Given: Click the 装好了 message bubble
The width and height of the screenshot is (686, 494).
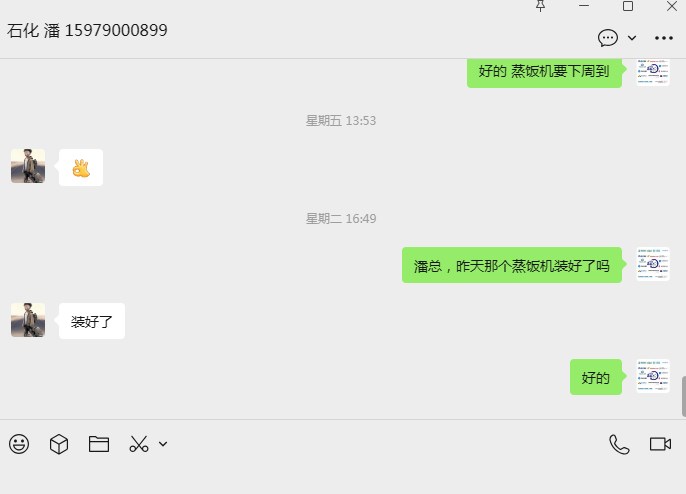Looking at the screenshot, I should tap(92, 321).
